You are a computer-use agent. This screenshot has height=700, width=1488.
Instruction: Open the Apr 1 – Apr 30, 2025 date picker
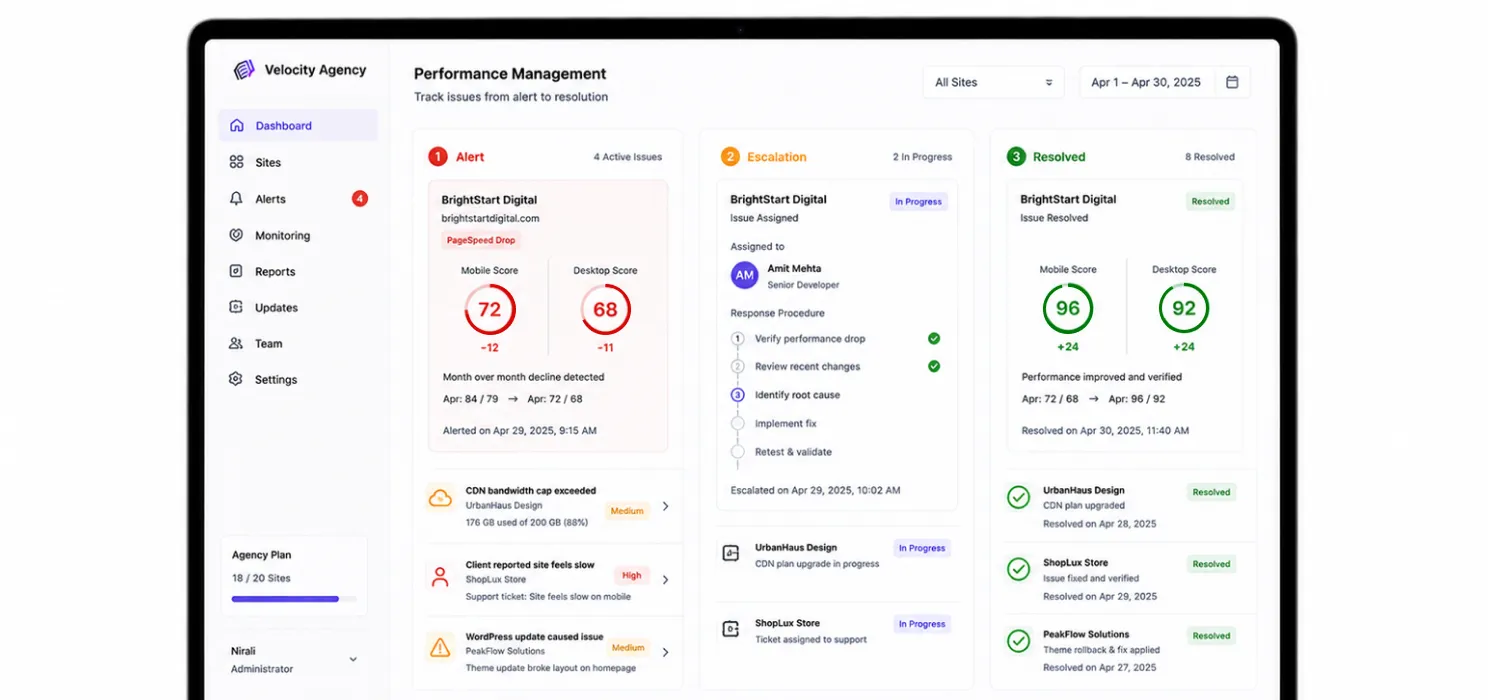pyautogui.click(x=1165, y=82)
